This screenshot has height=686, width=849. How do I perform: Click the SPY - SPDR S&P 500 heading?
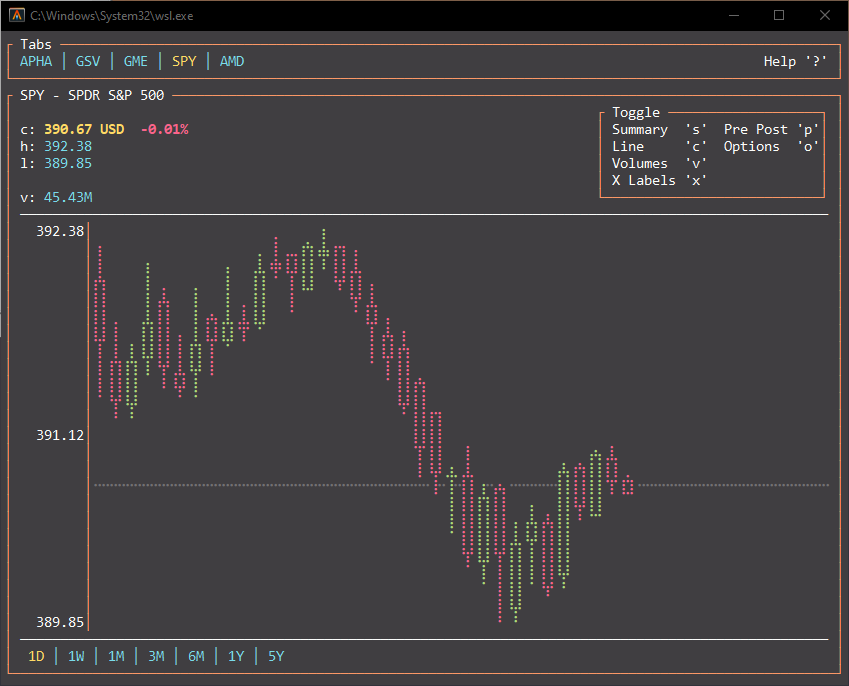point(92,95)
